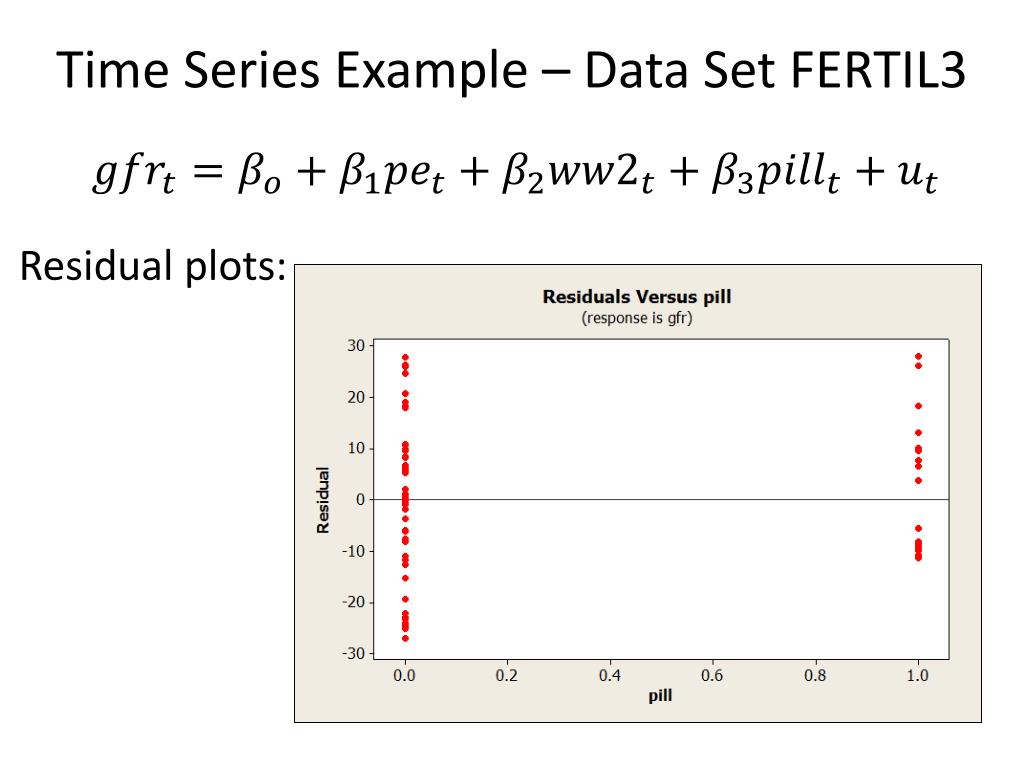The width and height of the screenshot is (1024, 768).
Task: Click the 0.8 x-axis tick label
Action: click(x=815, y=675)
